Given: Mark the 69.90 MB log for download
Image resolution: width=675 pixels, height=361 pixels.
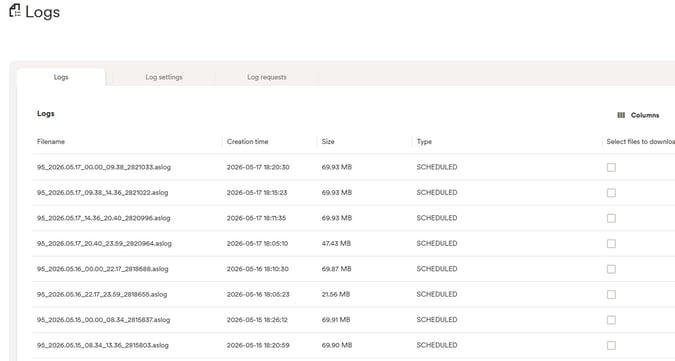Looking at the screenshot, I should coord(611,345).
